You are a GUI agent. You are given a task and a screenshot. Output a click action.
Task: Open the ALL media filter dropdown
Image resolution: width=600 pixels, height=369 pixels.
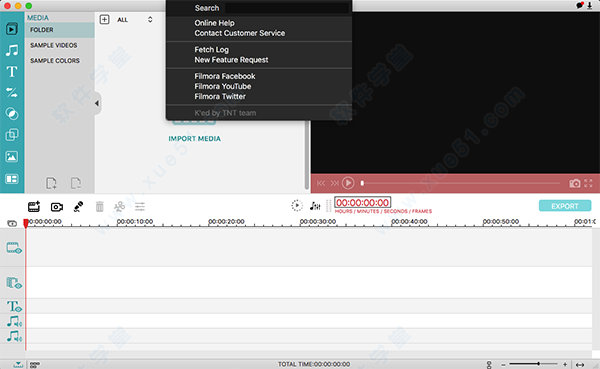[x=135, y=20]
